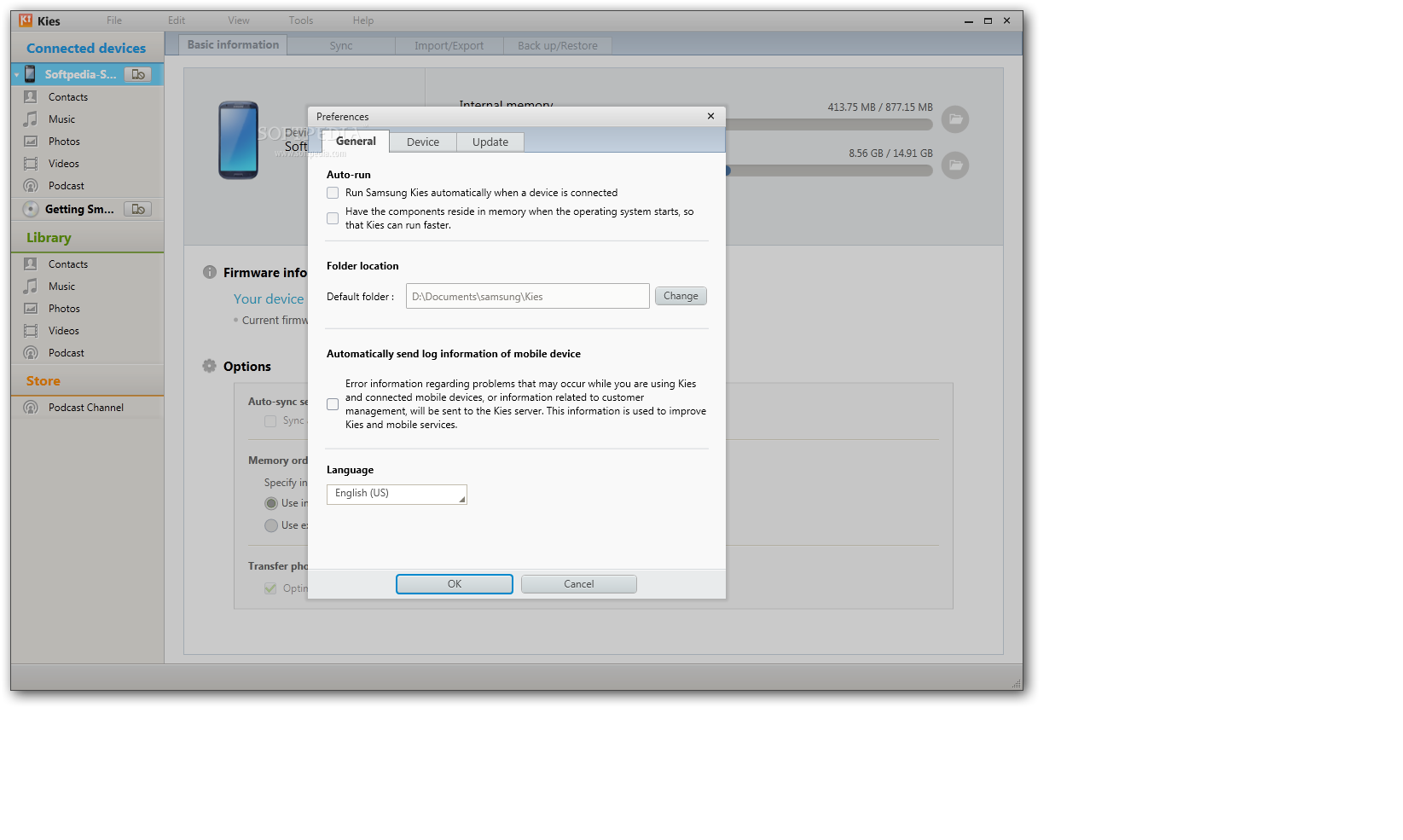
Task: Click the Connected devices header
Action: pos(86,49)
